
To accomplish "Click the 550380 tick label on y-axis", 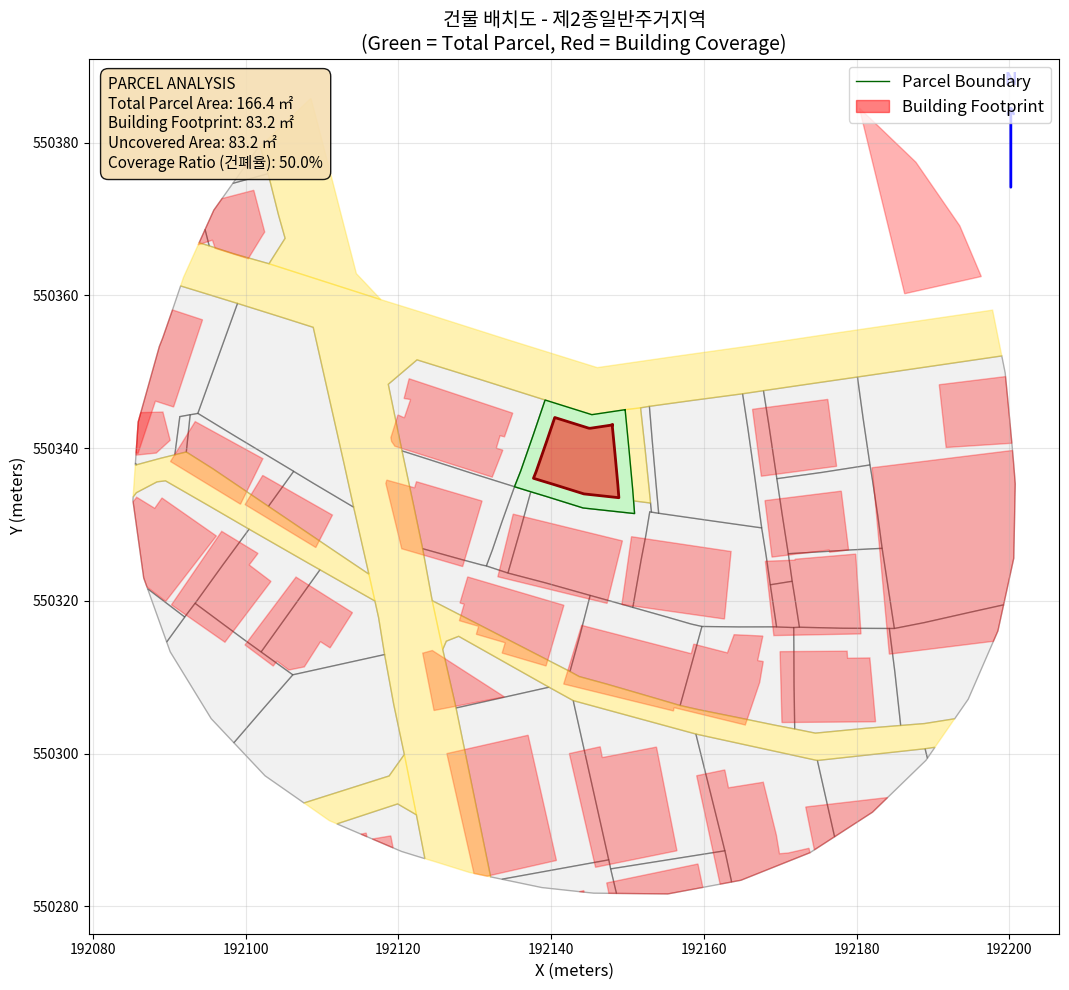I will (56, 143).
